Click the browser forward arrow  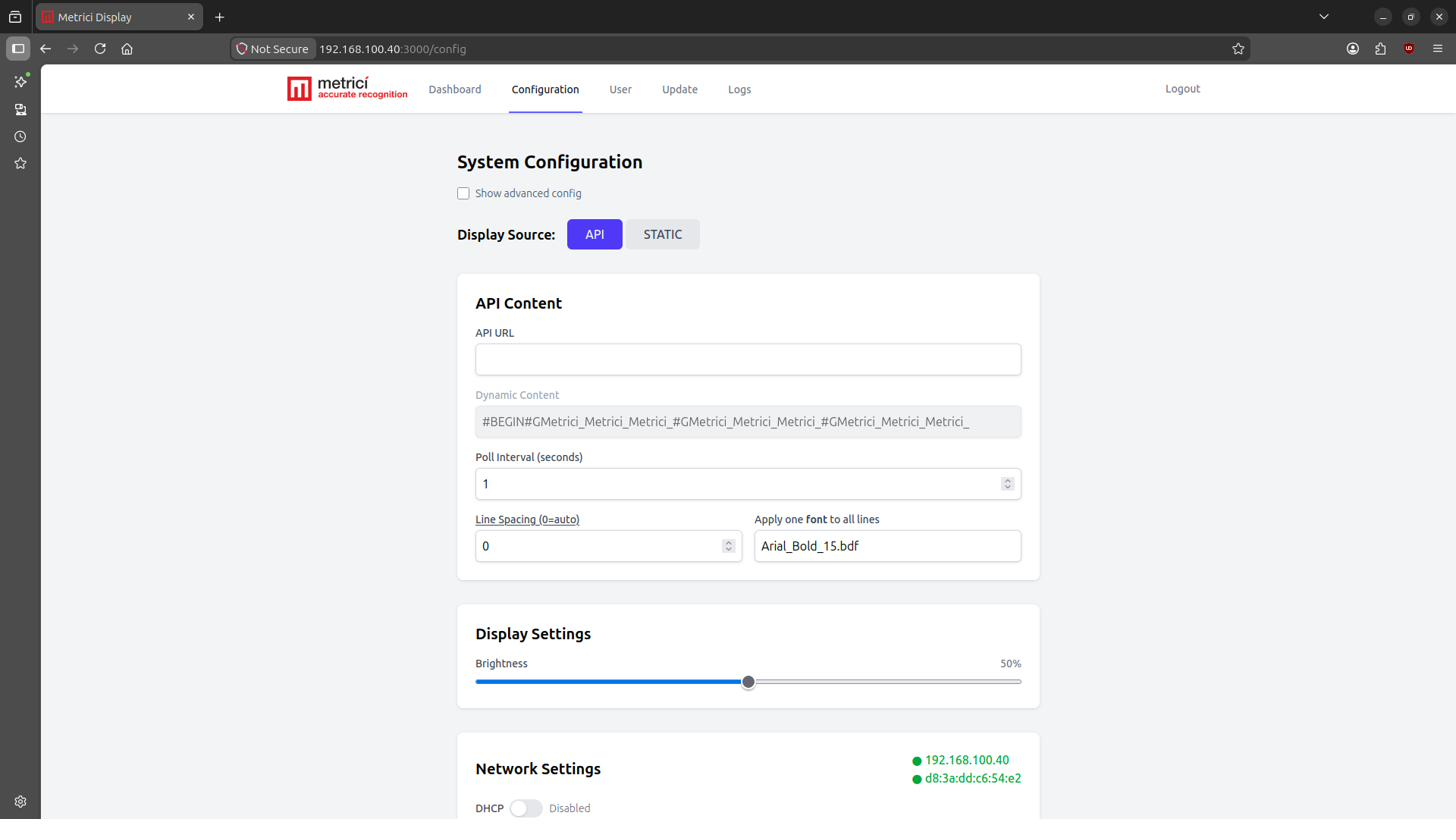(72, 49)
